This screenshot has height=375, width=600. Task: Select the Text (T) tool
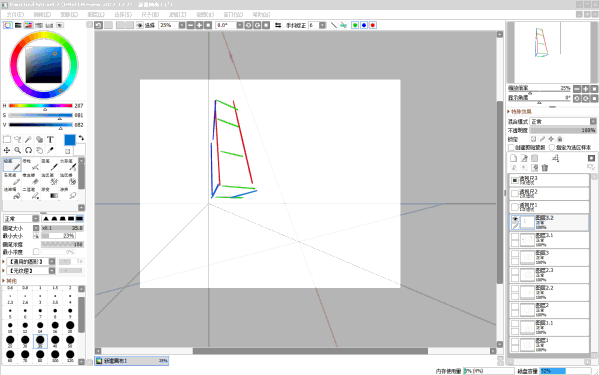click(50, 139)
